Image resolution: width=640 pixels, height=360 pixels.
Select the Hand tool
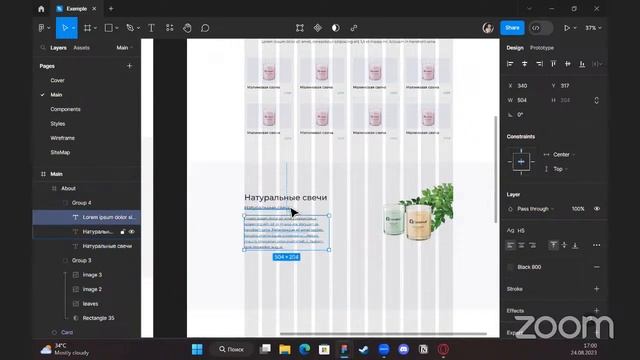(187, 28)
